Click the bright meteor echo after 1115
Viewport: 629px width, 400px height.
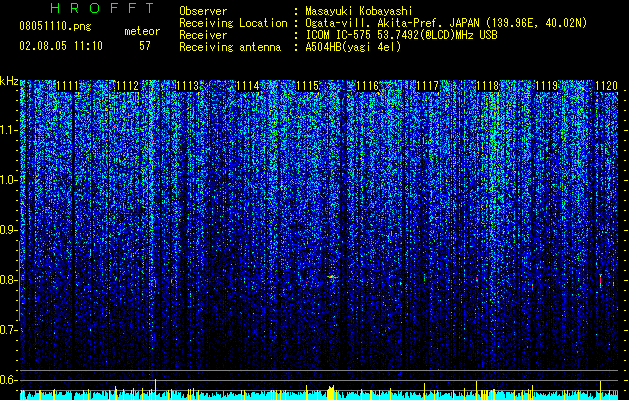(x=331, y=277)
